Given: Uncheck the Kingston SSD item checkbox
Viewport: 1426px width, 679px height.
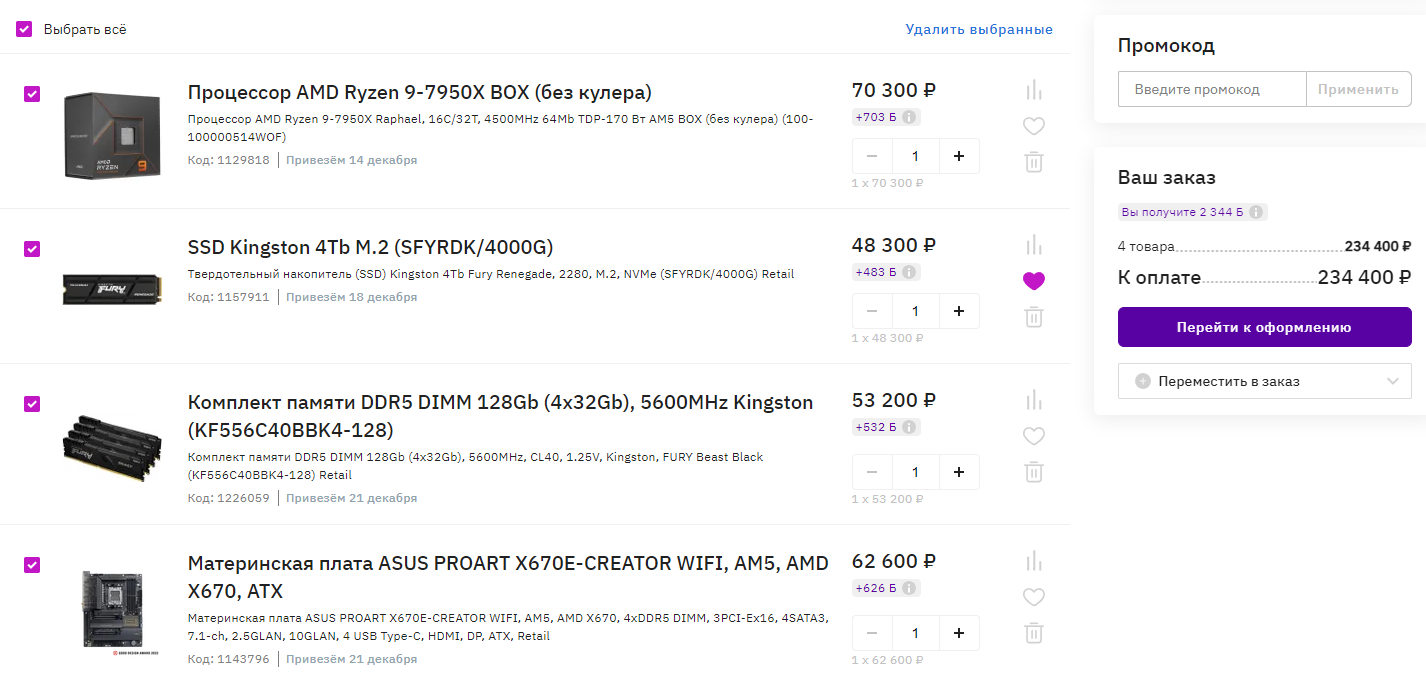Looking at the screenshot, I should pos(32,249).
